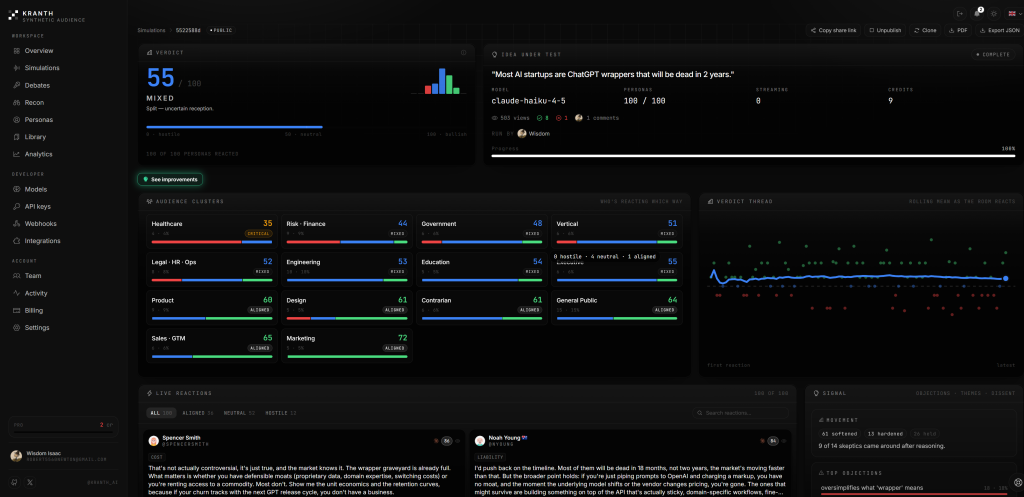Toggle the PUBLIC visibility badge in breadcrumb

point(221,30)
